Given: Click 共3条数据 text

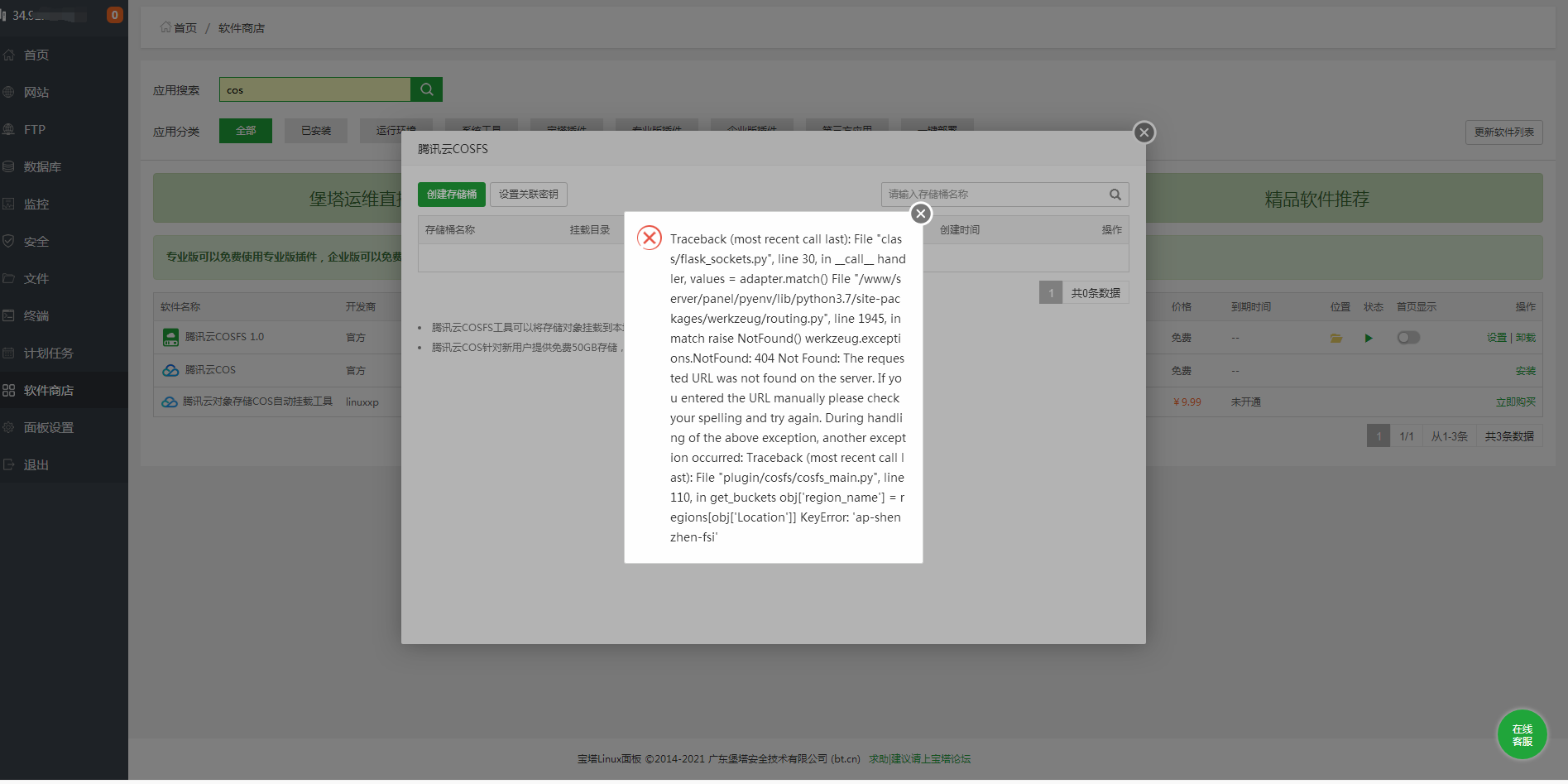Looking at the screenshot, I should click(x=1509, y=436).
